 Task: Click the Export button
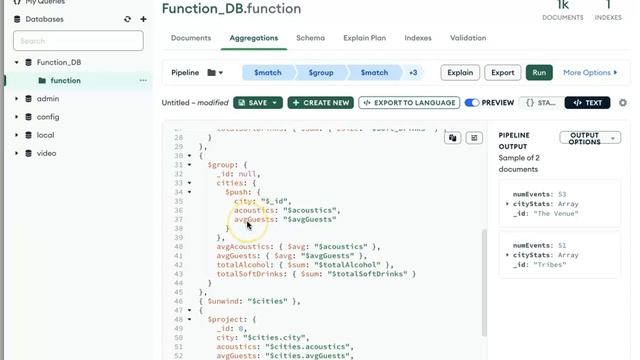502,73
